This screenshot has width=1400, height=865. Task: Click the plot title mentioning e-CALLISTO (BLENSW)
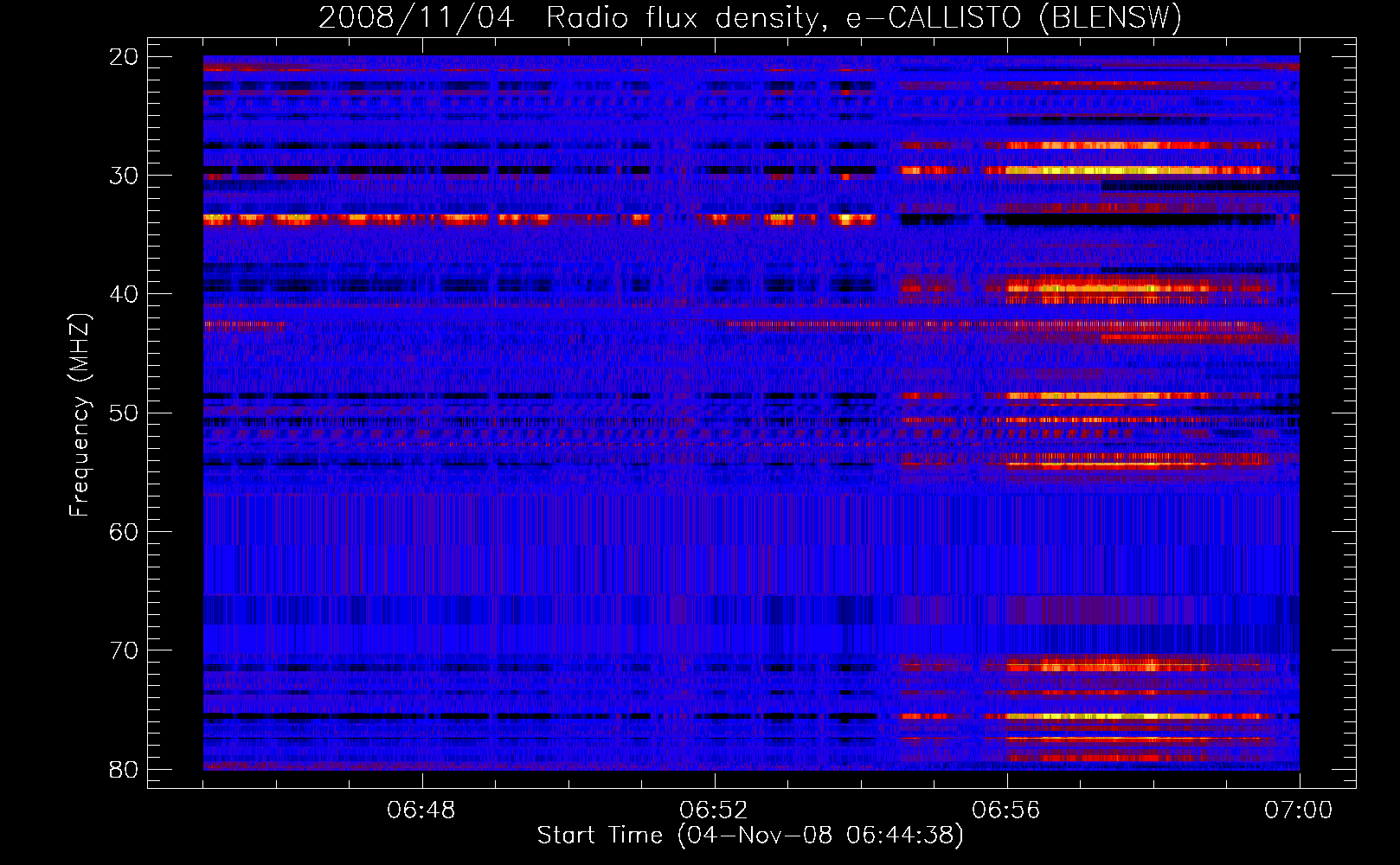pyautogui.click(x=750, y=17)
